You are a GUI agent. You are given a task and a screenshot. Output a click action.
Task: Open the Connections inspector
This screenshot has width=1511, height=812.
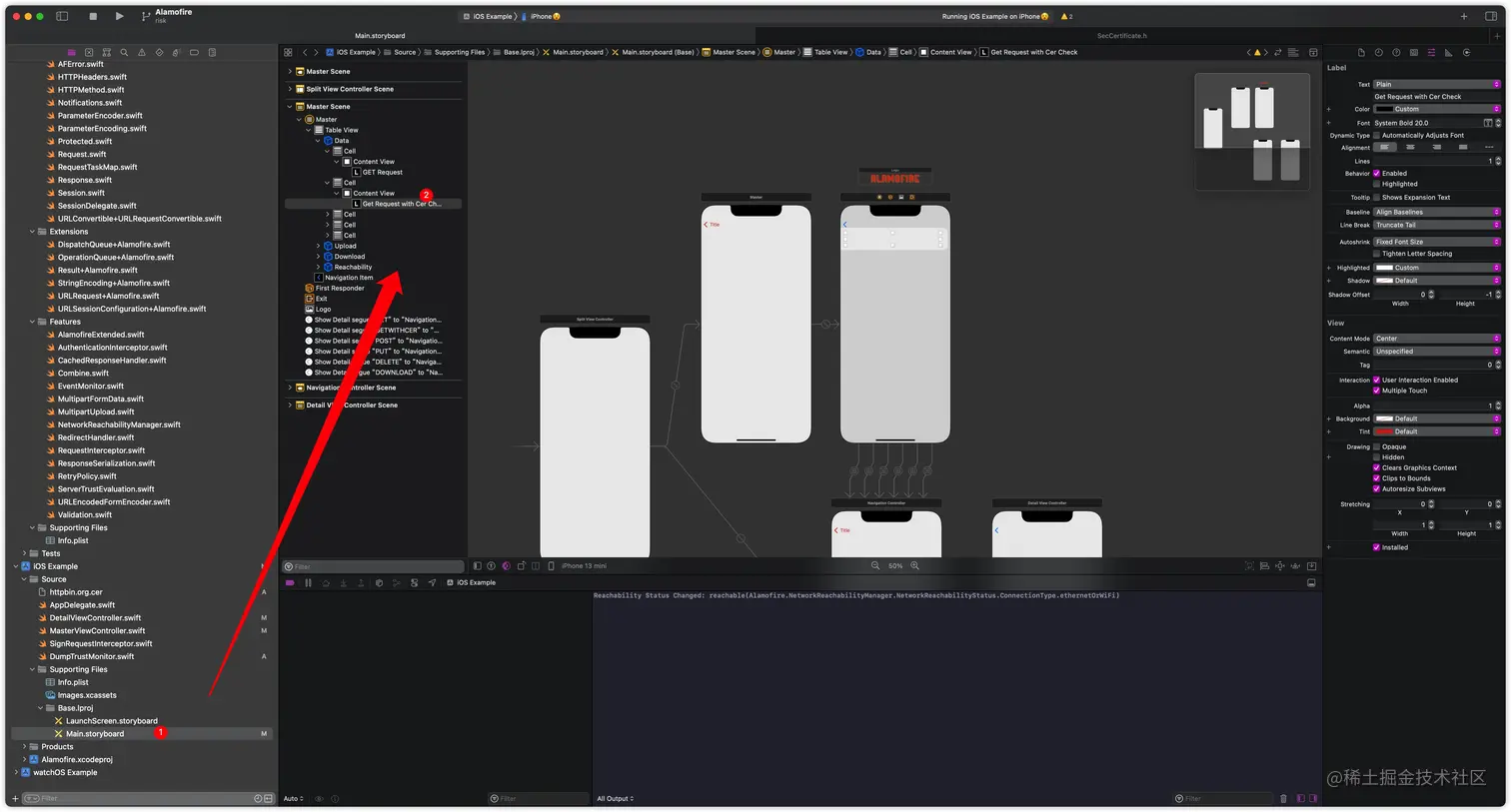point(1466,52)
